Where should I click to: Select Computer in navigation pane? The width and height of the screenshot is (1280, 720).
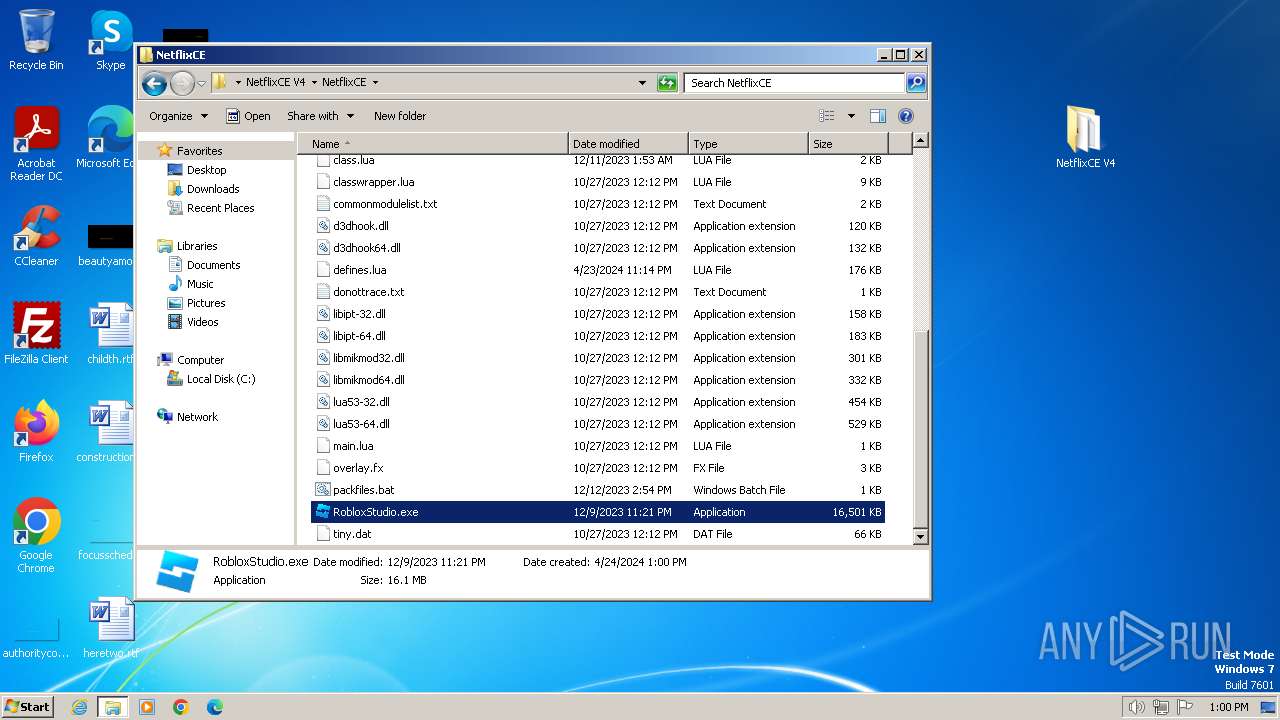coord(200,360)
